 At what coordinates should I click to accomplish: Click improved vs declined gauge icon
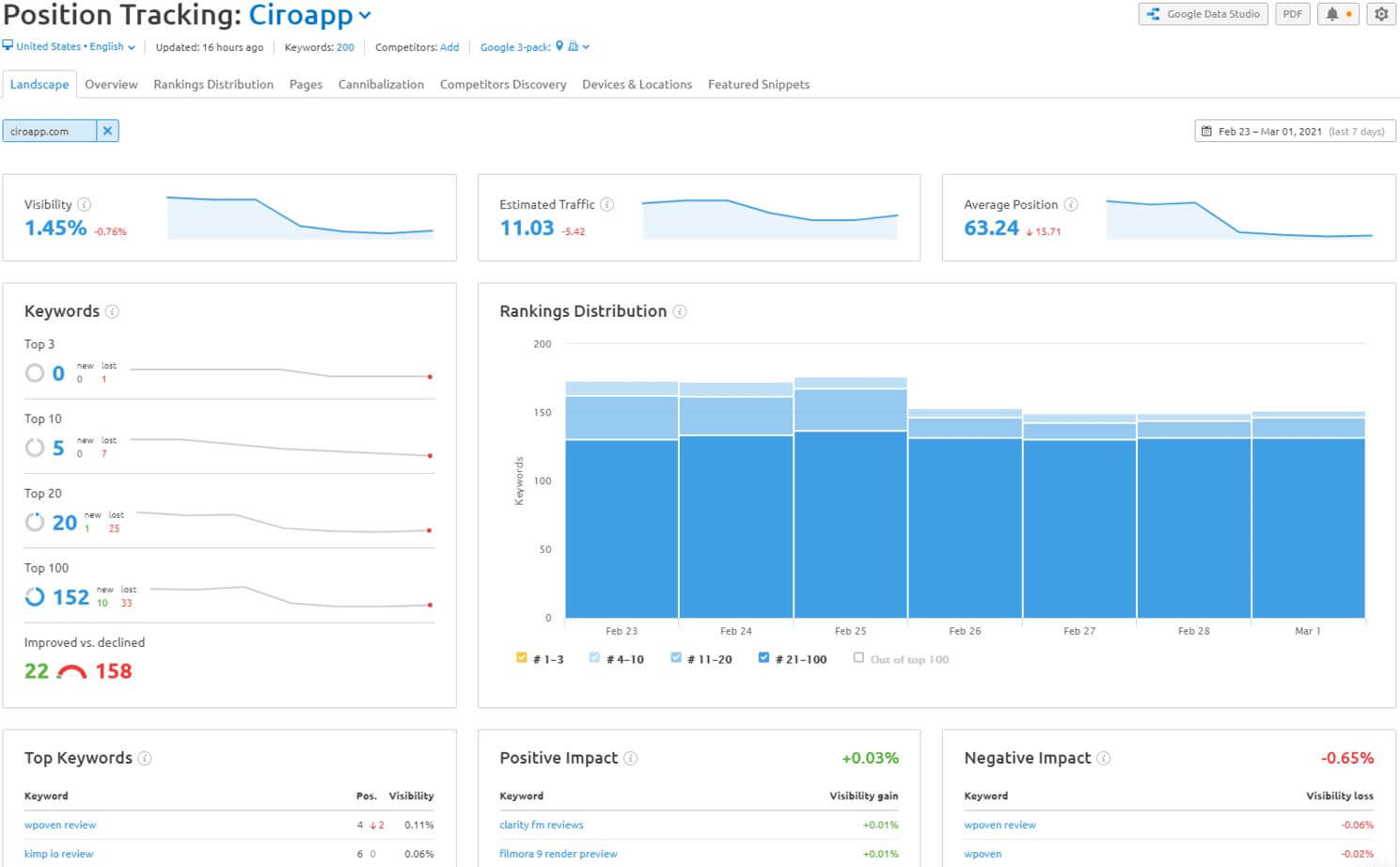(71, 671)
